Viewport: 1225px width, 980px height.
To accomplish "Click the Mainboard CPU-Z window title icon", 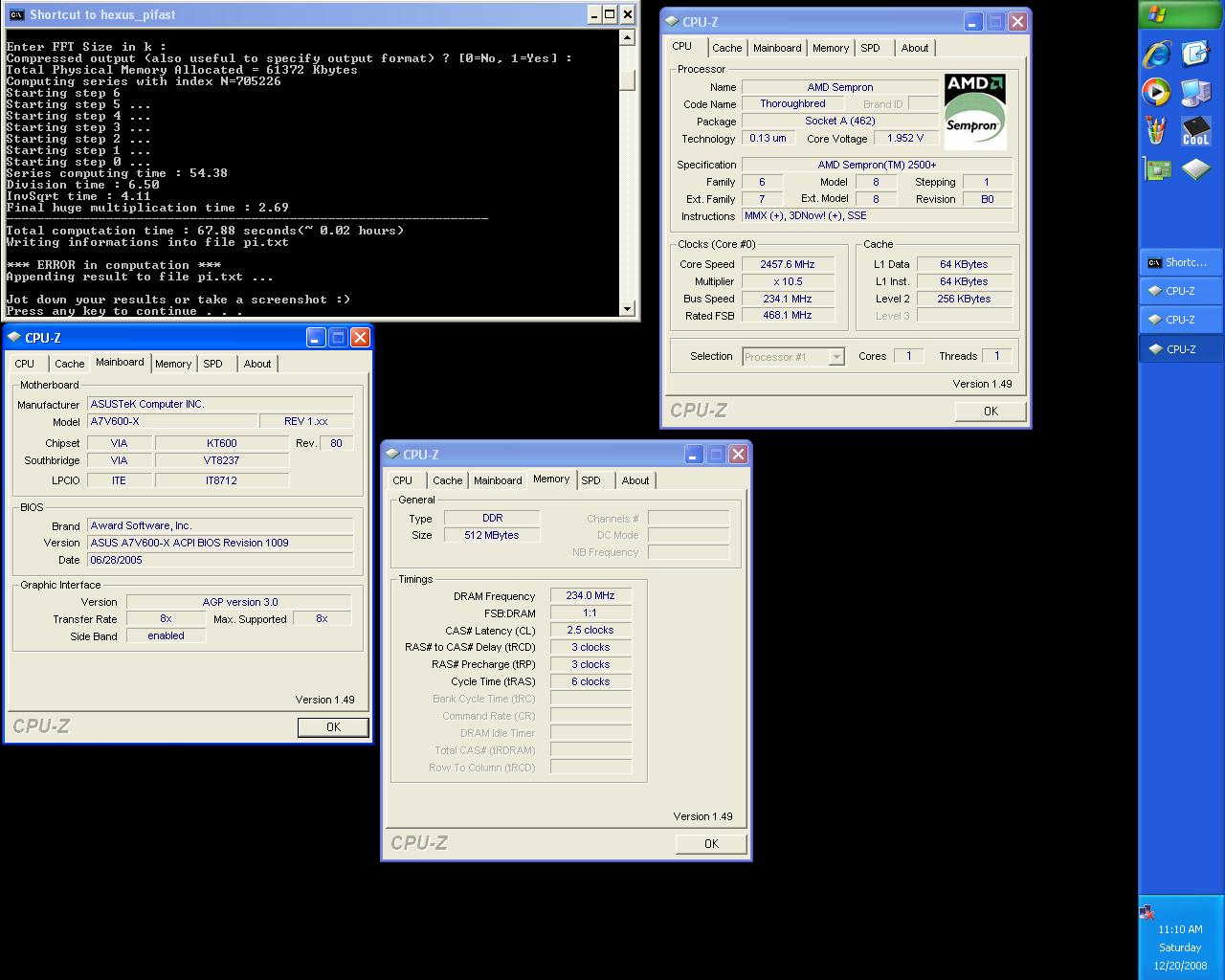I will tap(14, 337).
